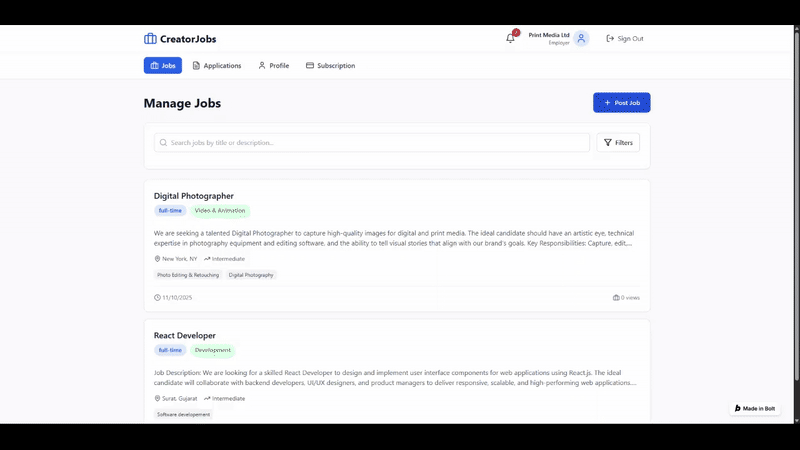Click the CreatorJobs brand name
Viewport: 800px width, 450px height.
(x=188, y=39)
